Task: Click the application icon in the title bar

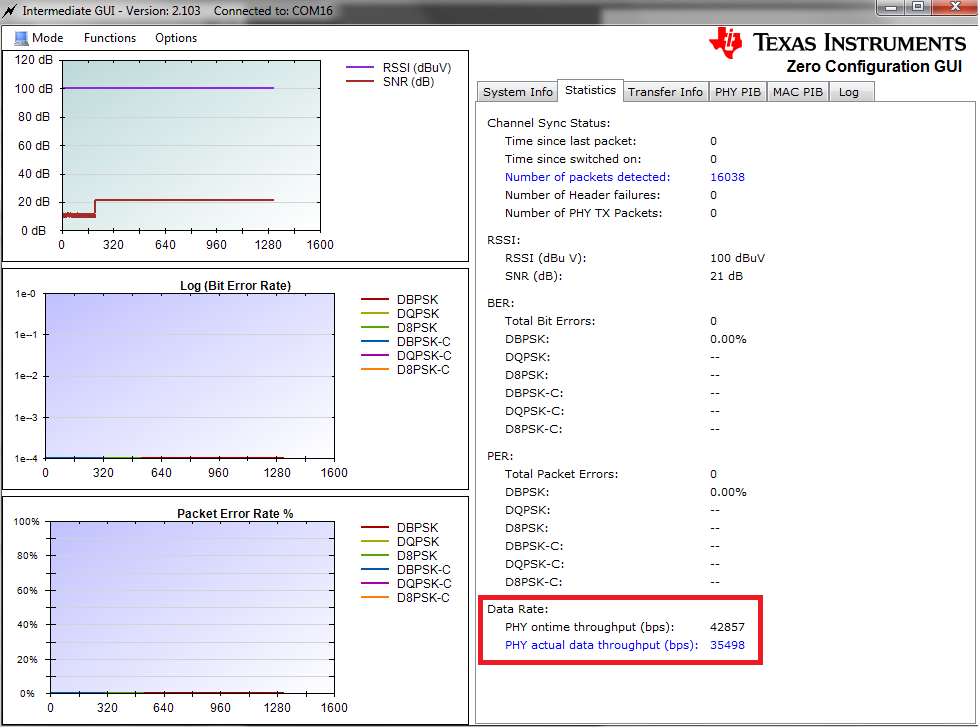Action: 10,10
